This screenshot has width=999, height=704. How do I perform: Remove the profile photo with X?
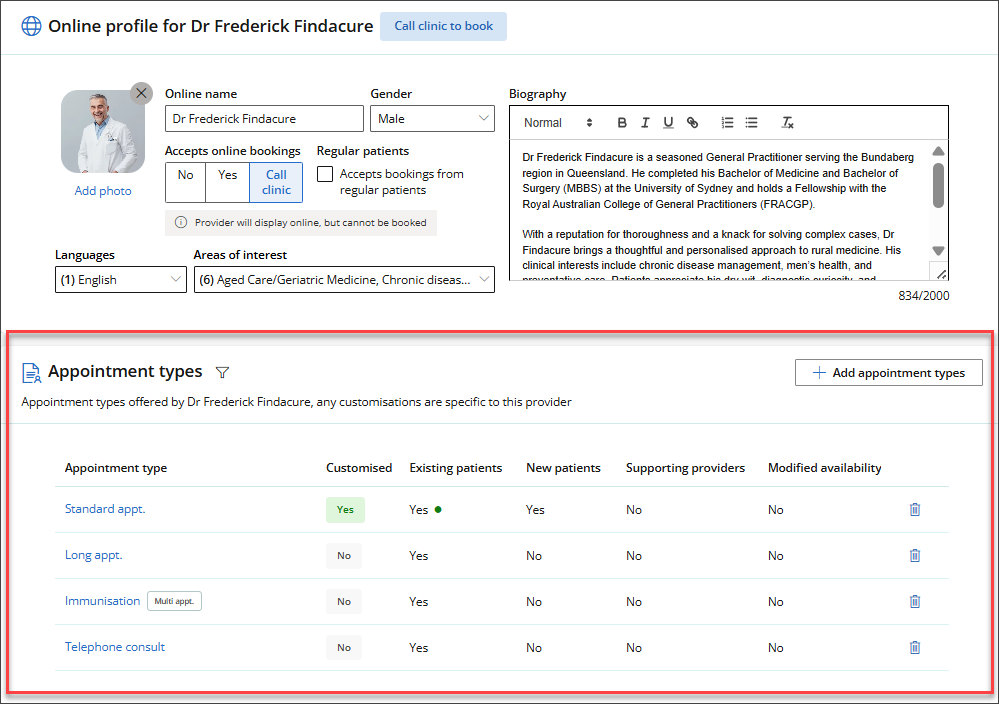141,93
